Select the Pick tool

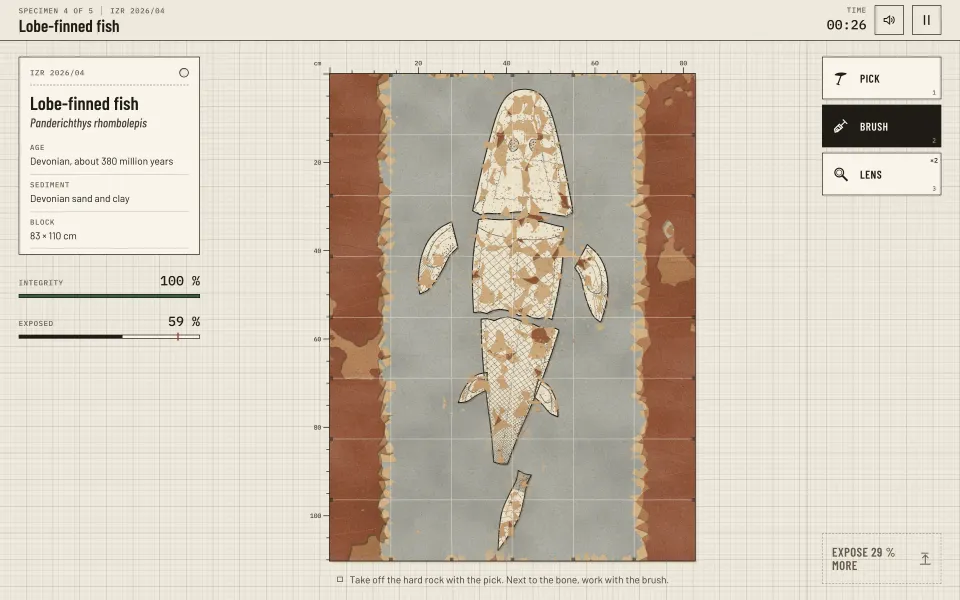tap(881, 78)
